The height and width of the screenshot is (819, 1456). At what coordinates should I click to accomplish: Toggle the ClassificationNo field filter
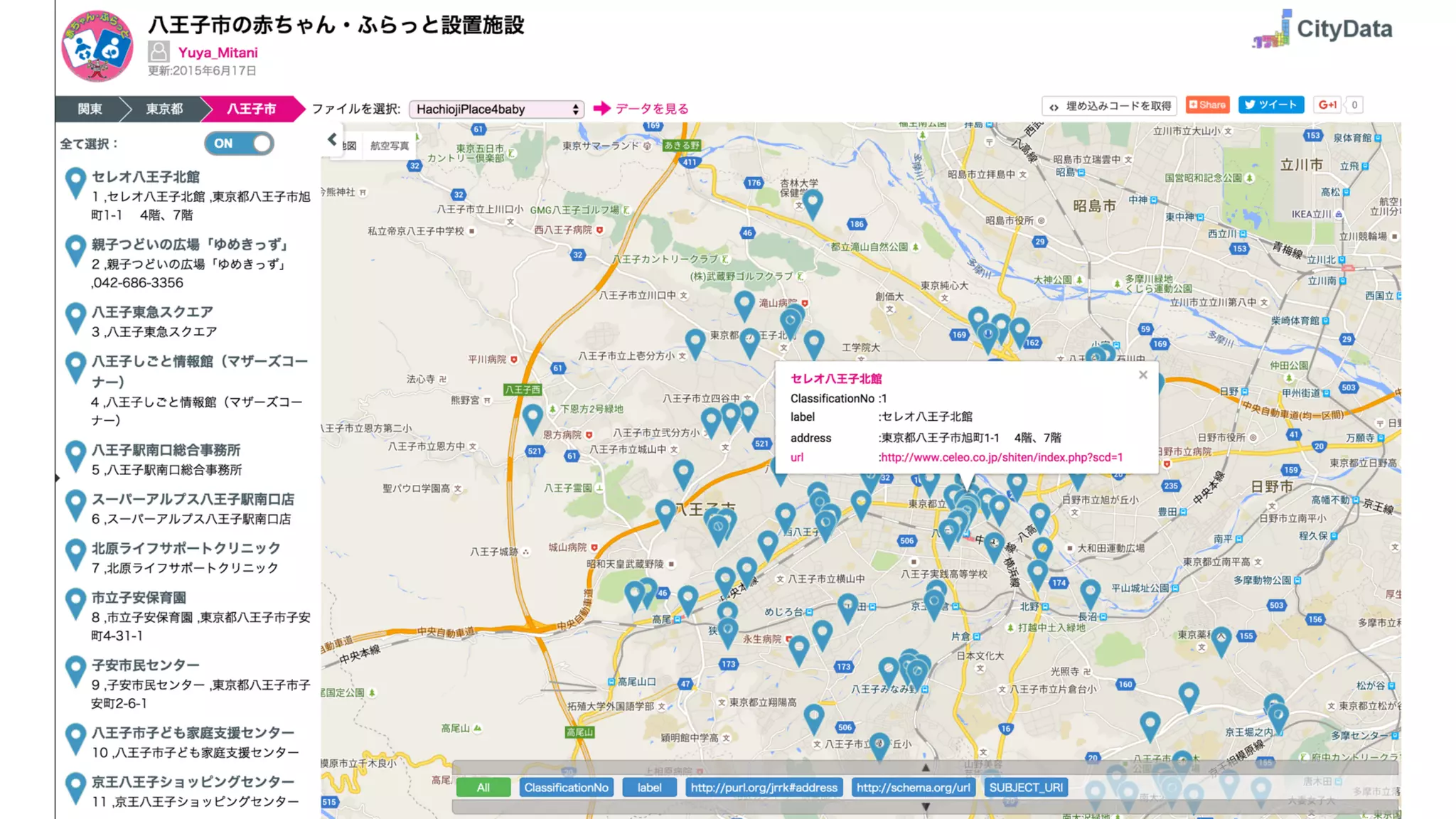(x=566, y=787)
